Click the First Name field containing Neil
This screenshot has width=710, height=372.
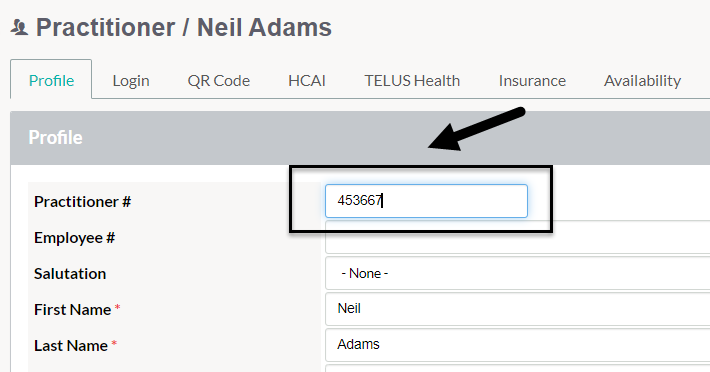518,309
